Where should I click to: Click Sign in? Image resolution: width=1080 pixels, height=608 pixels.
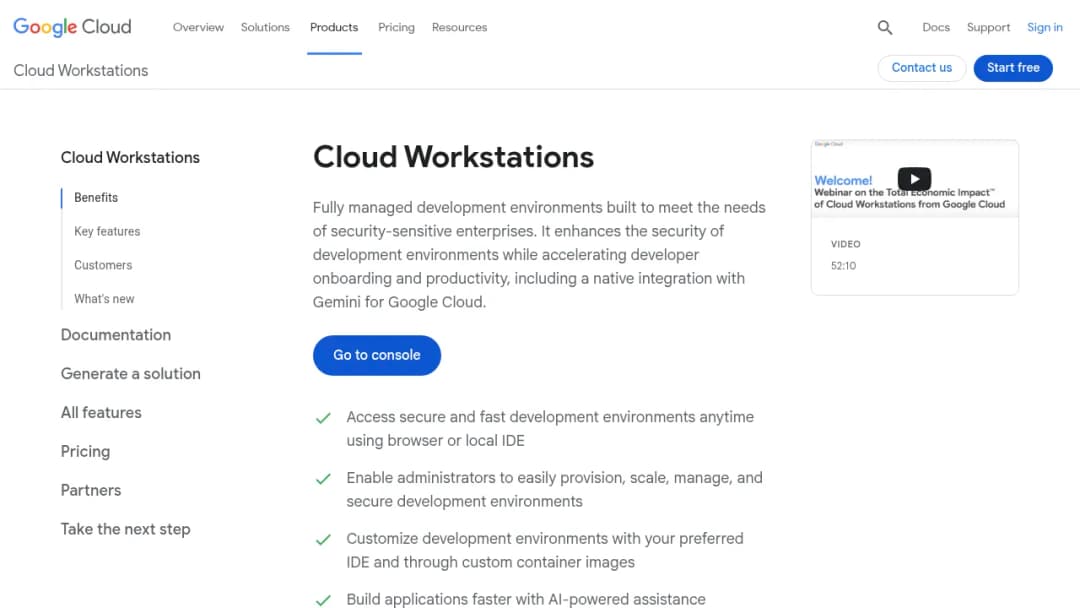pos(1045,28)
